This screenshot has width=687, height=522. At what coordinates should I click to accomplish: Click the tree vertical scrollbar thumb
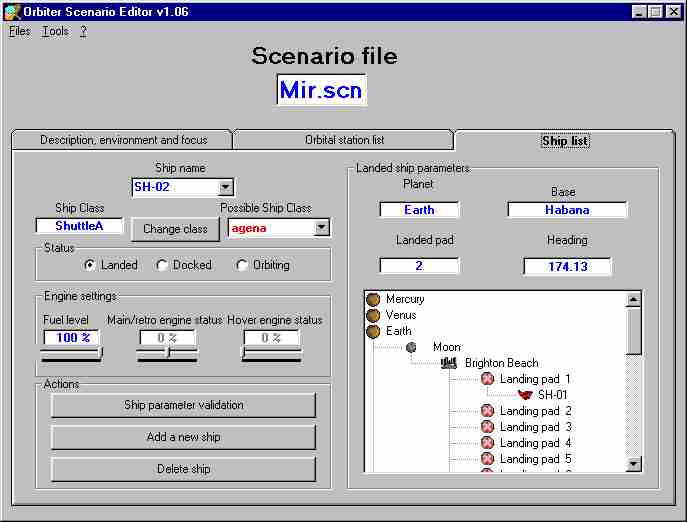(634, 331)
